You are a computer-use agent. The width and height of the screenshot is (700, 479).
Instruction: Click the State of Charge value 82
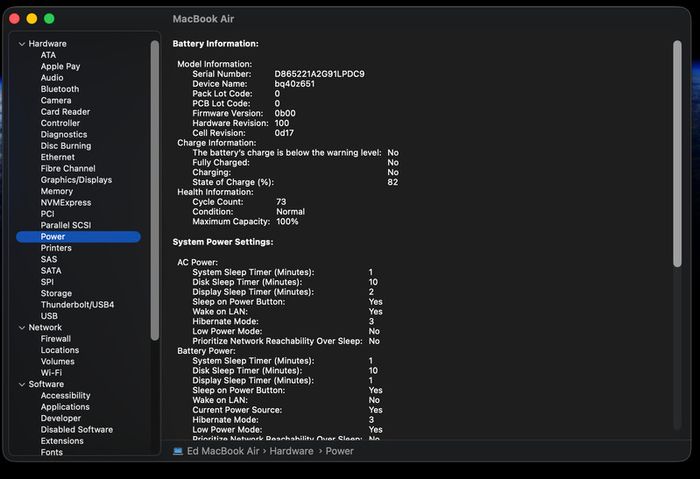tap(392, 182)
